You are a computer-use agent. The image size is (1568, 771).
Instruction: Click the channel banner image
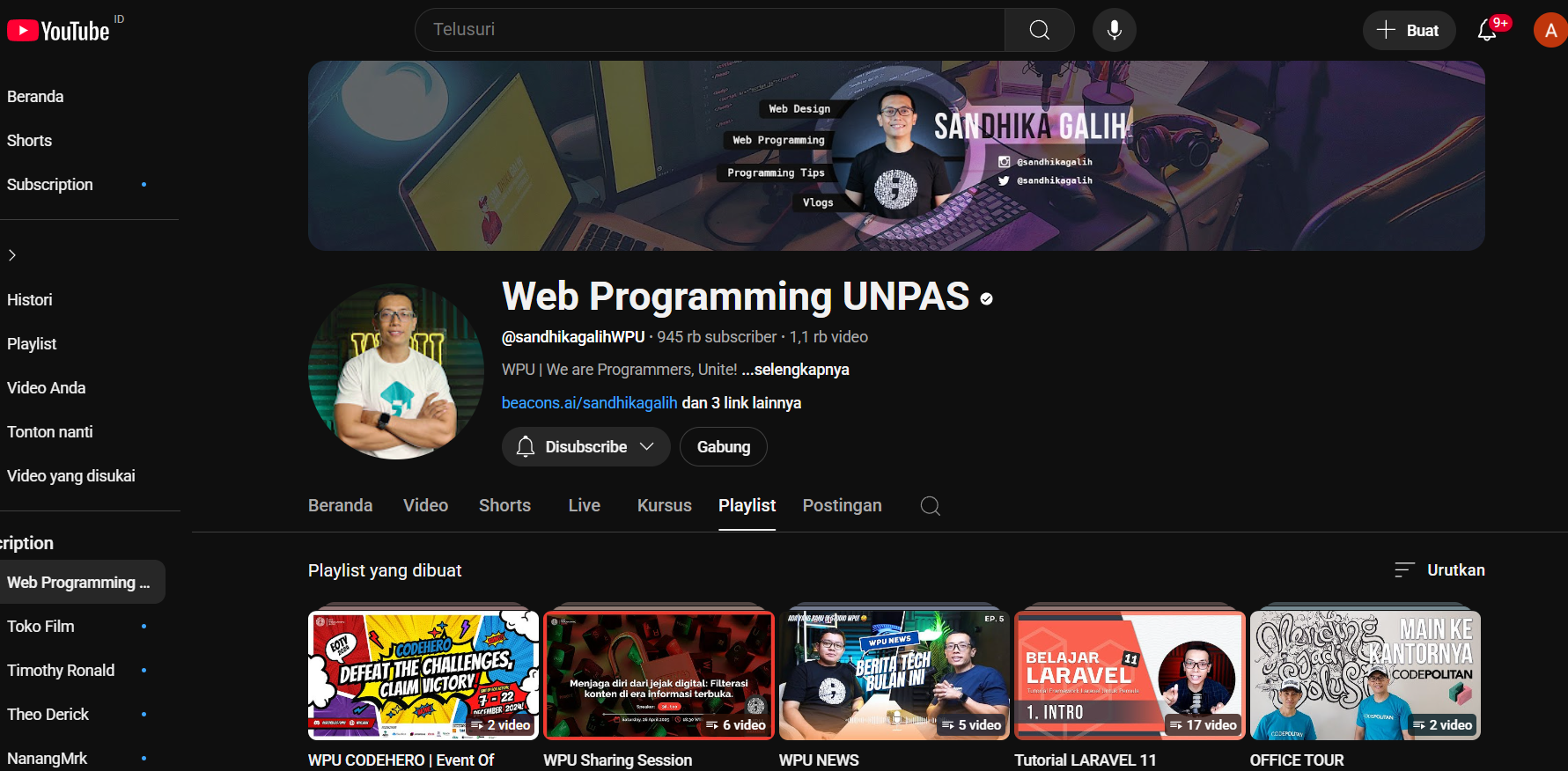click(896, 156)
